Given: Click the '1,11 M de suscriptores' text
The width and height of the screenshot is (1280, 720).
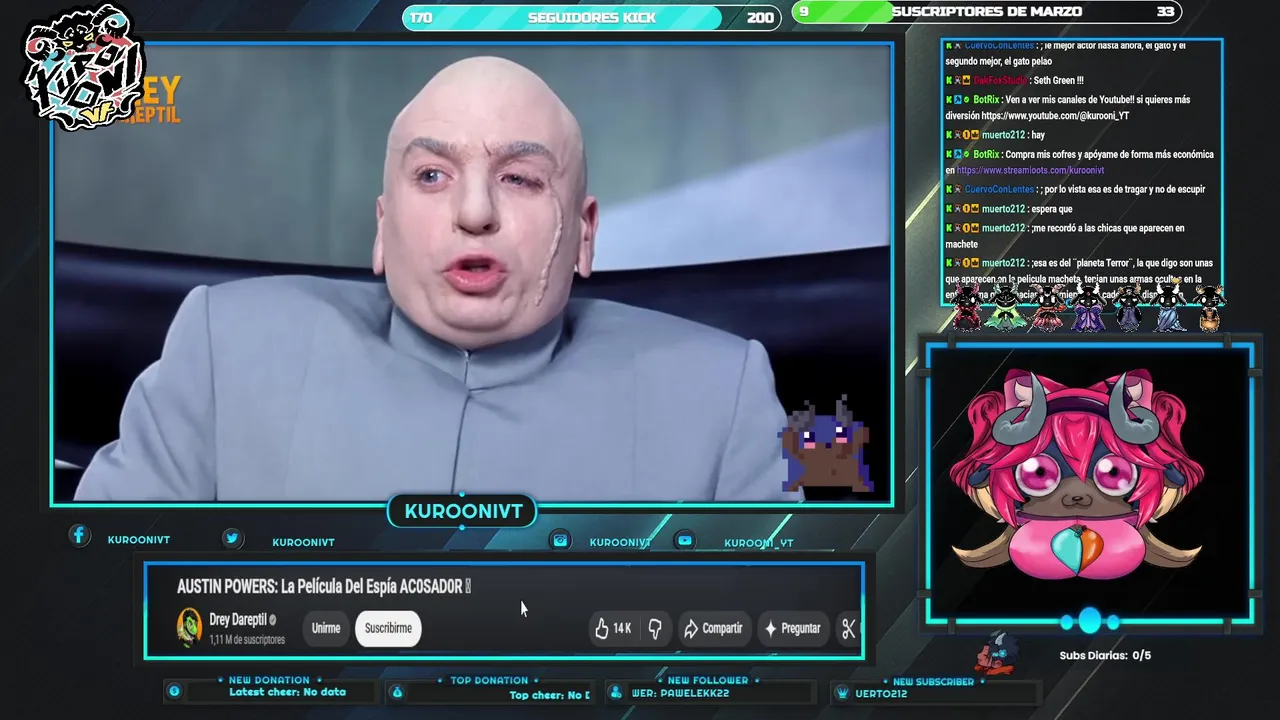Looking at the screenshot, I should pos(247,640).
